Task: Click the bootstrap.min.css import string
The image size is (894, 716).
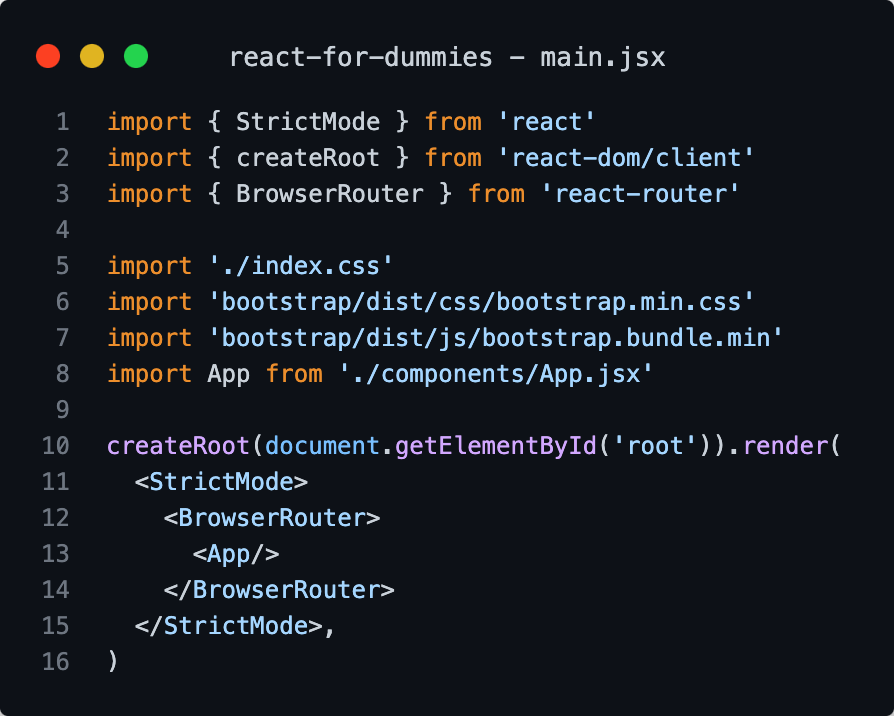Action: [x=481, y=302]
